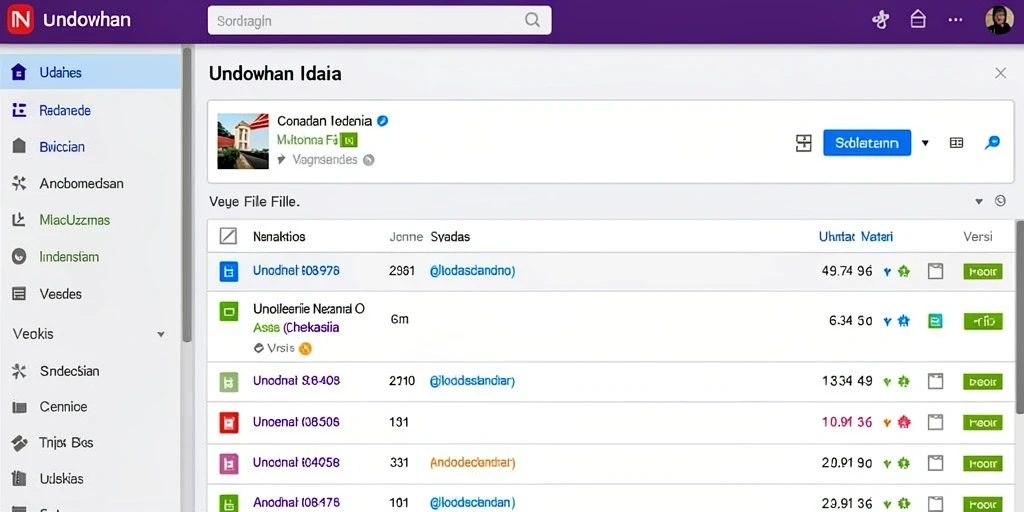Screen dimensions: 1024x512
Task: Expand the orange chevron beside 10.91 36
Action: pyautogui.click(x=887, y=423)
